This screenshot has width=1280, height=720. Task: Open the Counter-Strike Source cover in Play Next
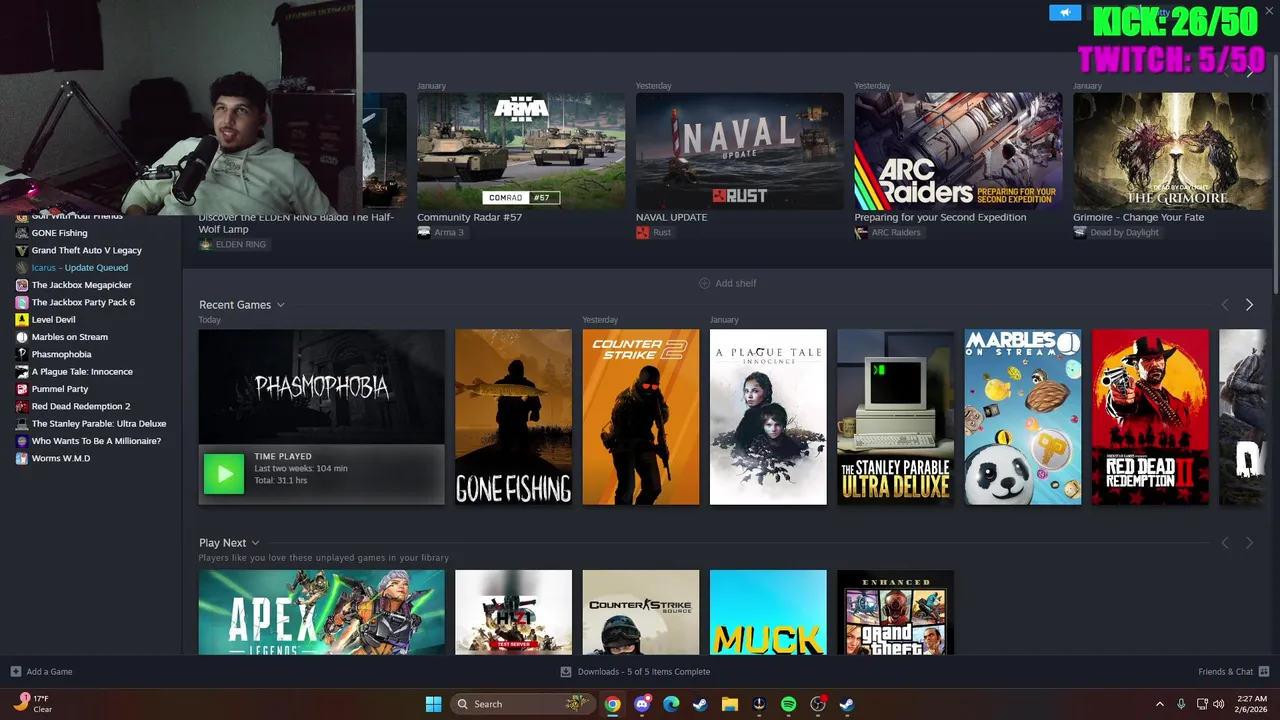[641, 612]
